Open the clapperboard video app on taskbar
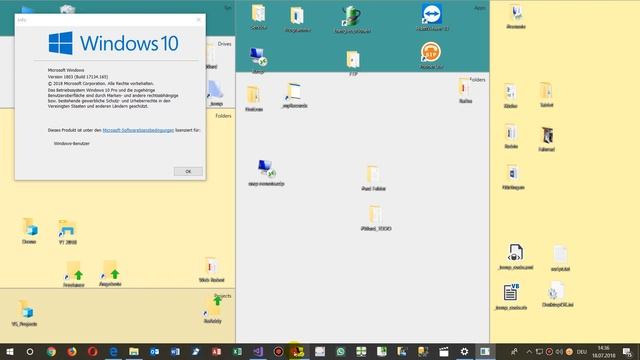Viewport: 640px width, 360px height. click(x=444, y=351)
